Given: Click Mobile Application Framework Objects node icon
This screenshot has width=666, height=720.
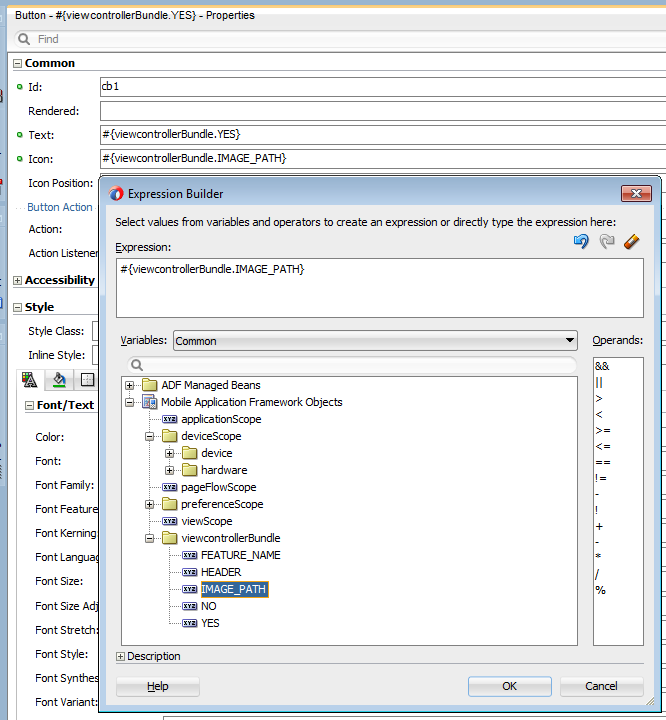Looking at the screenshot, I should pyautogui.click(x=149, y=402).
